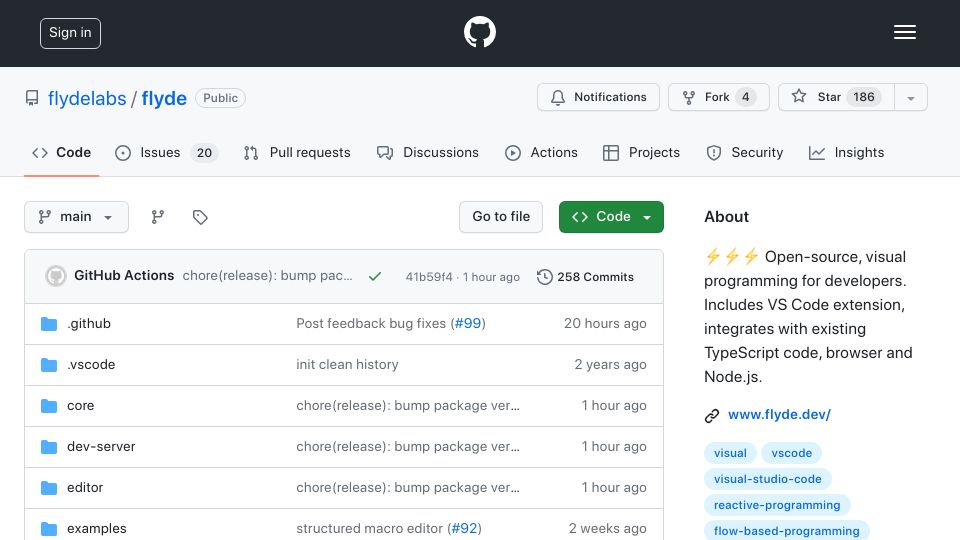The image size is (960, 540).
Task: Click the repository book icon
Action: 32,98
